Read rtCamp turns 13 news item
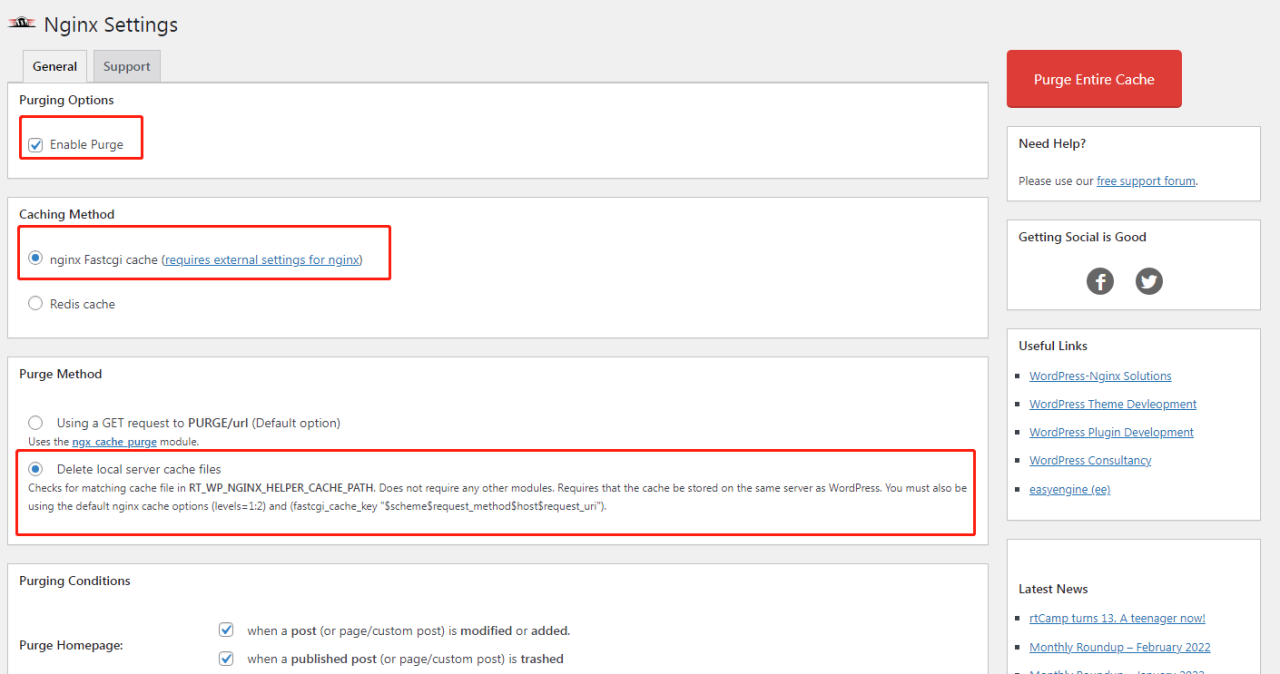The width and height of the screenshot is (1280, 674). (1117, 618)
